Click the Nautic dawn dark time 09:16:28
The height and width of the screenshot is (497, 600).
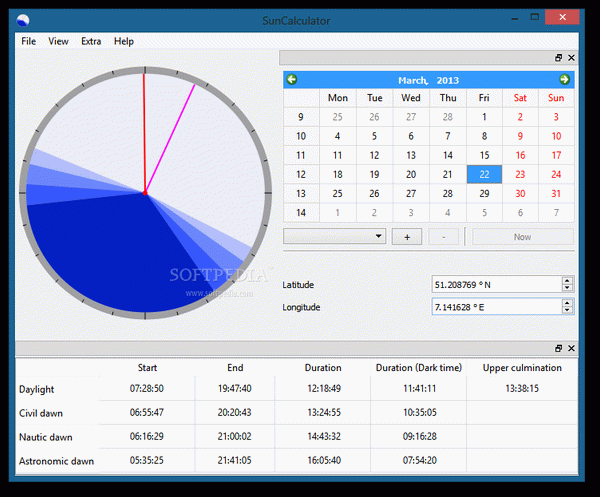click(x=419, y=436)
